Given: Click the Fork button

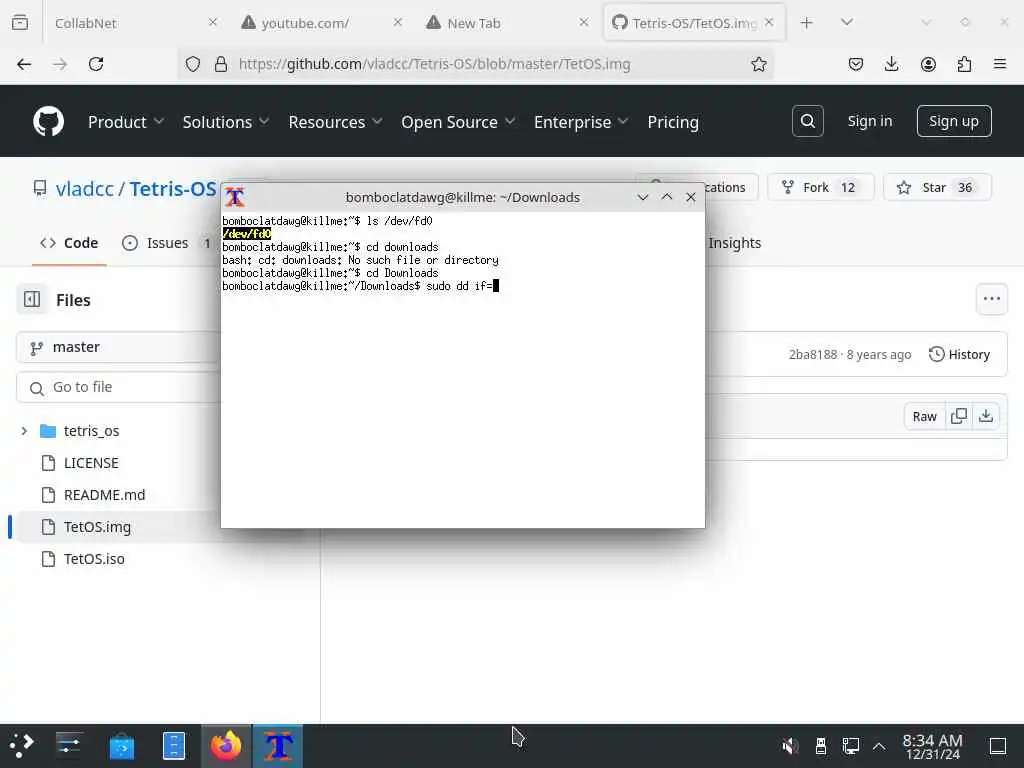Looking at the screenshot, I should 820,187.
